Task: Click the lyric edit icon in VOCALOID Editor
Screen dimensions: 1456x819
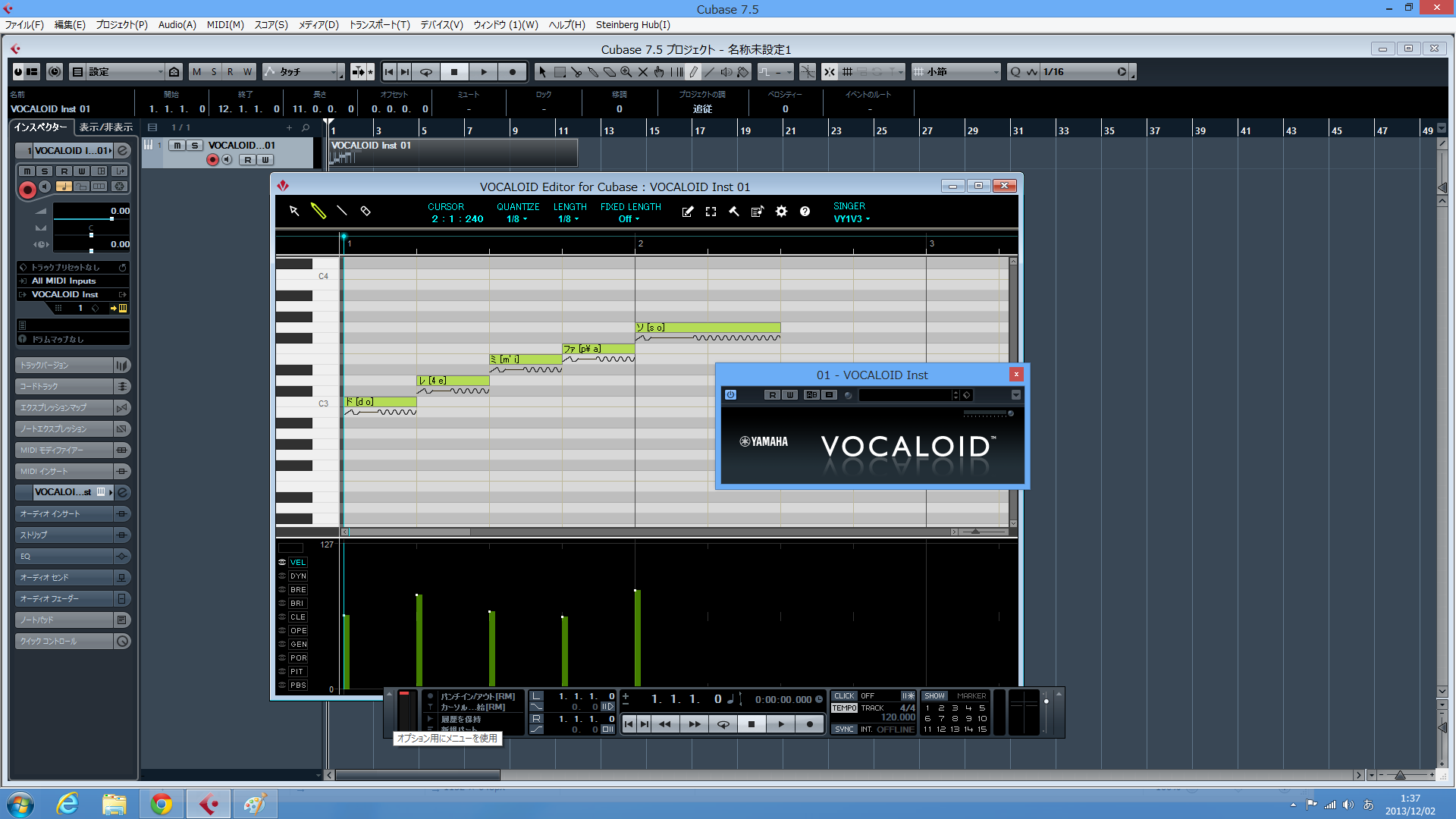Action: 688,212
